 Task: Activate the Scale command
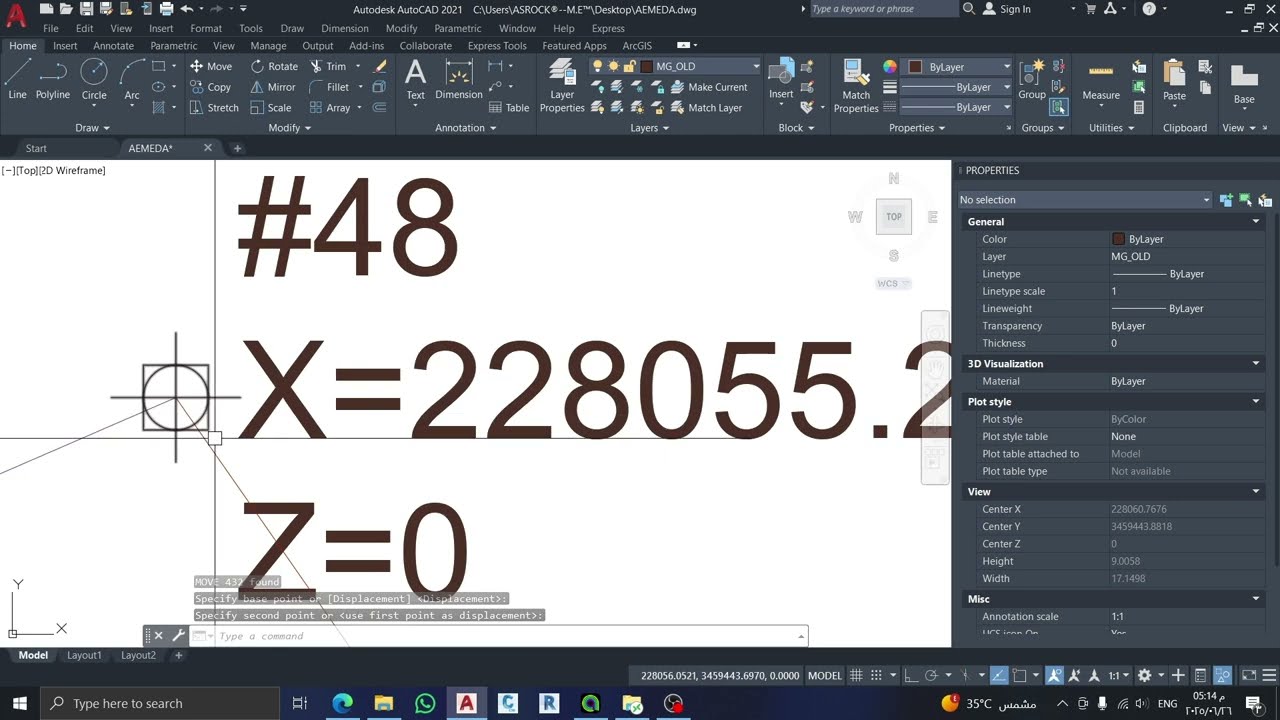[271, 108]
